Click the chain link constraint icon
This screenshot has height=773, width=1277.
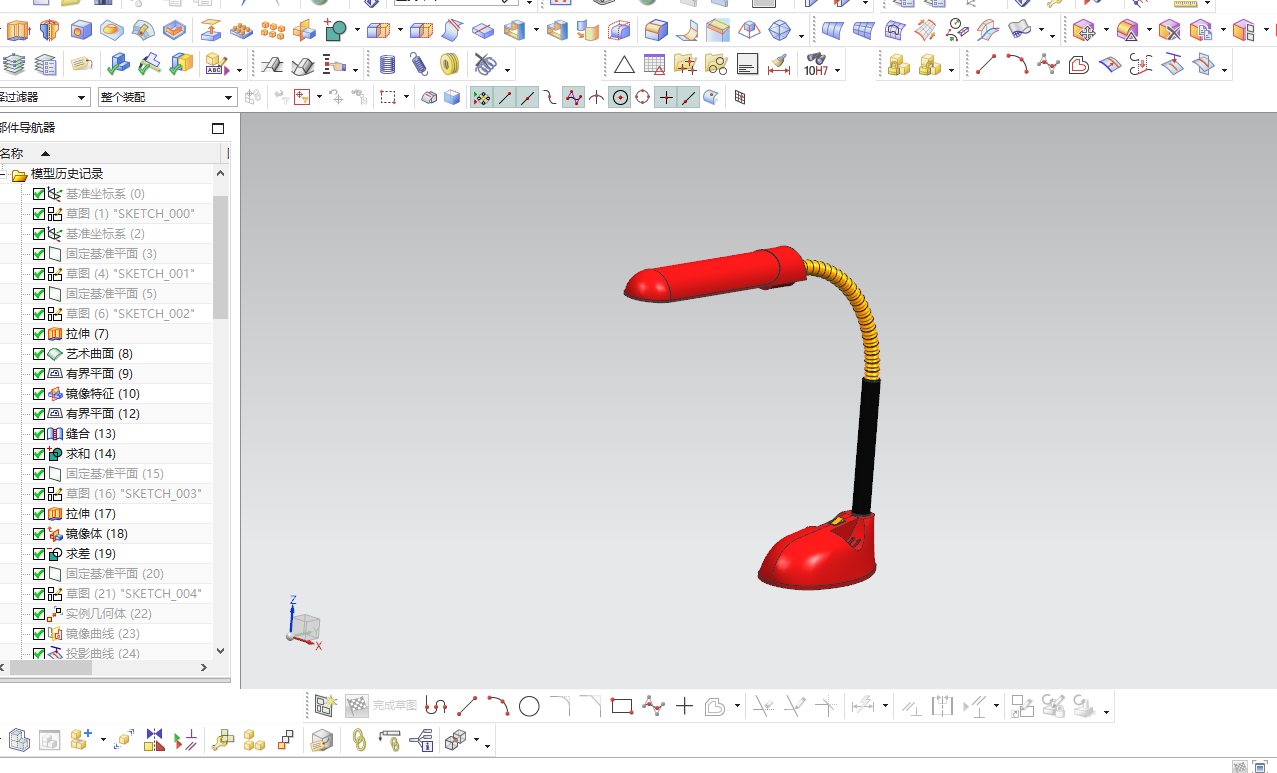359,740
